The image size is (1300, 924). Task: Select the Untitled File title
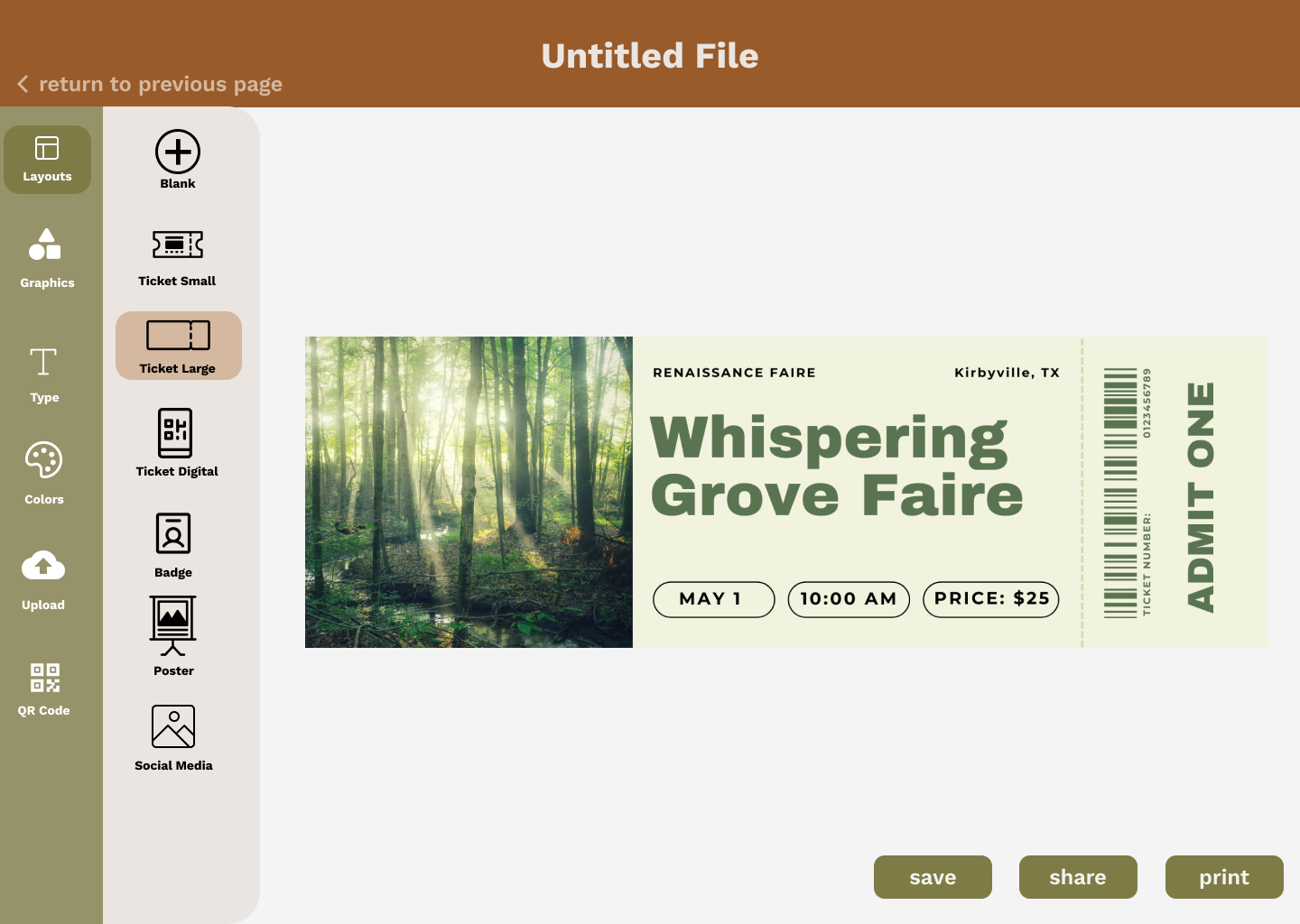pos(650,56)
